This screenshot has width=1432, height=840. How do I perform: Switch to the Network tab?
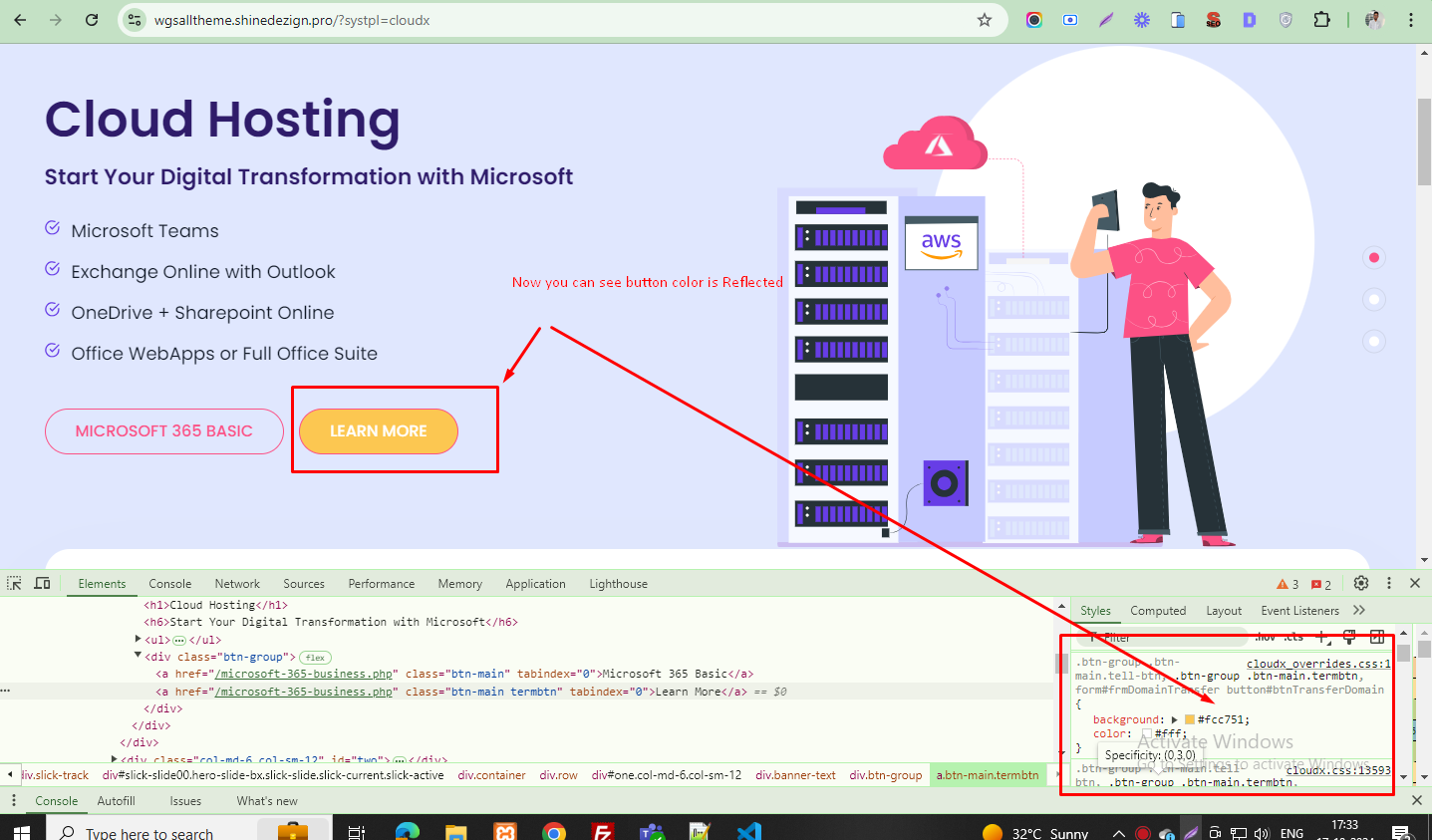coord(237,584)
